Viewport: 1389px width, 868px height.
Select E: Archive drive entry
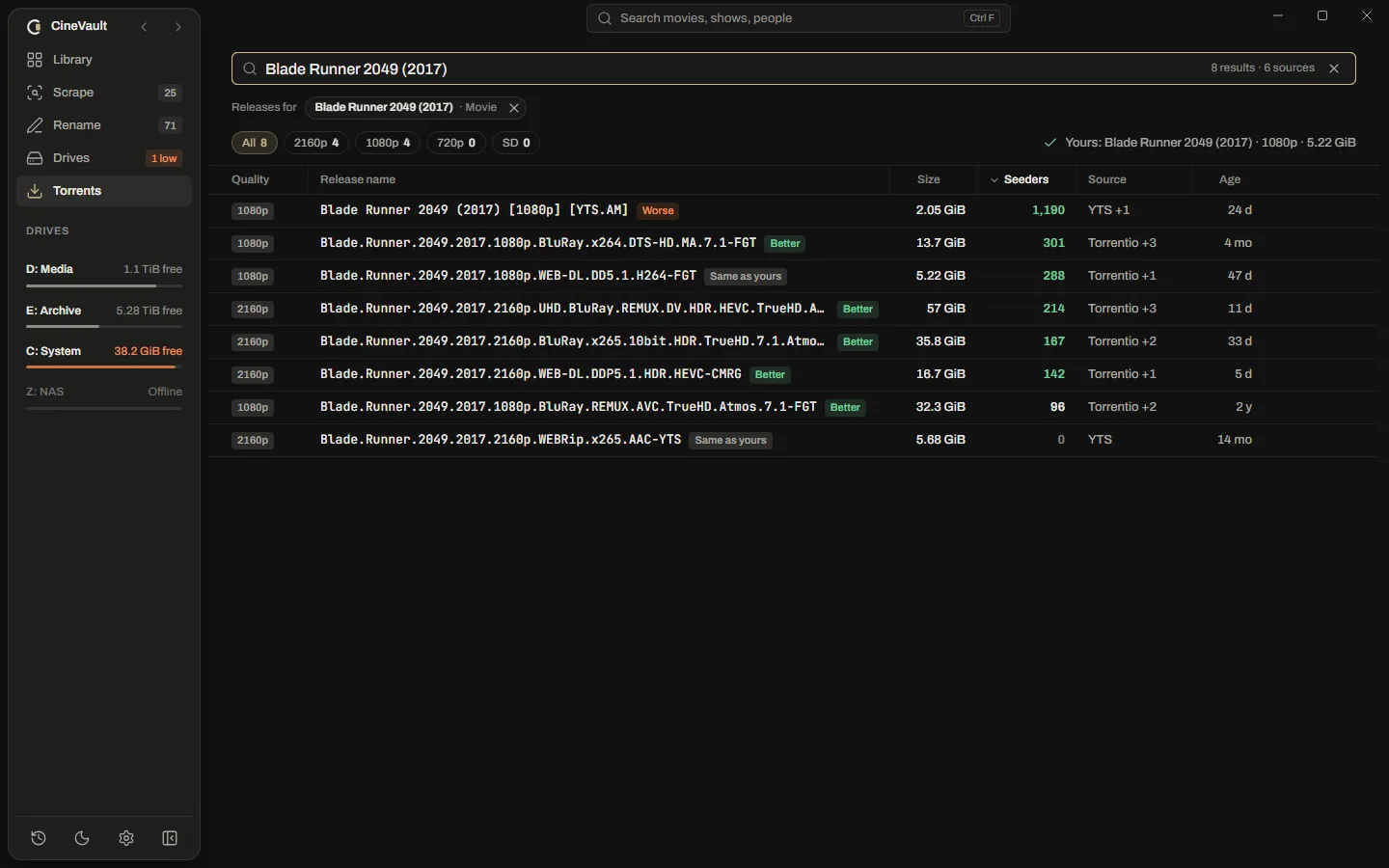104,315
